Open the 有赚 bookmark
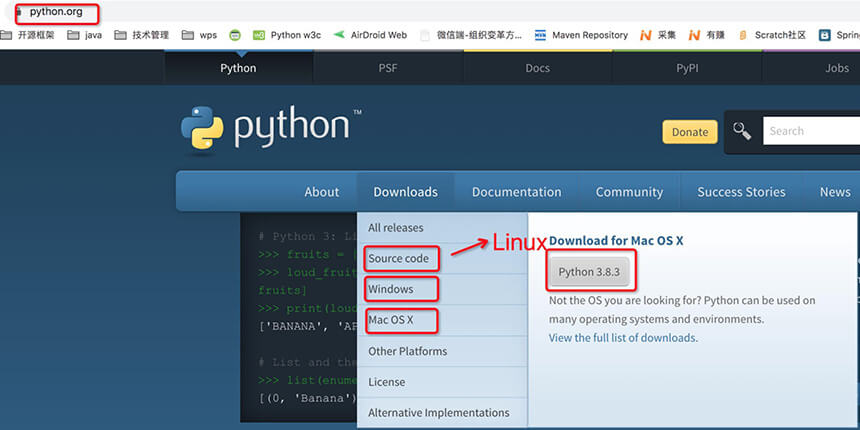Image resolution: width=860 pixels, height=430 pixels. click(706, 35)
